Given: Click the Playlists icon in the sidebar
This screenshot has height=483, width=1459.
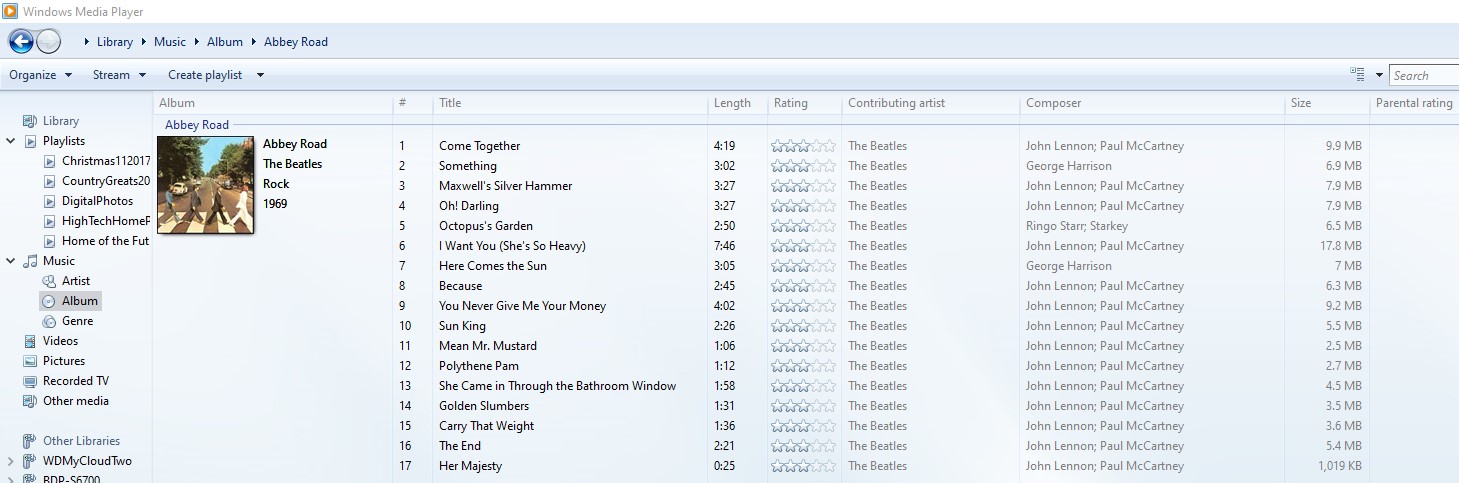Looking at the screenshot, I should click(30, 141).
